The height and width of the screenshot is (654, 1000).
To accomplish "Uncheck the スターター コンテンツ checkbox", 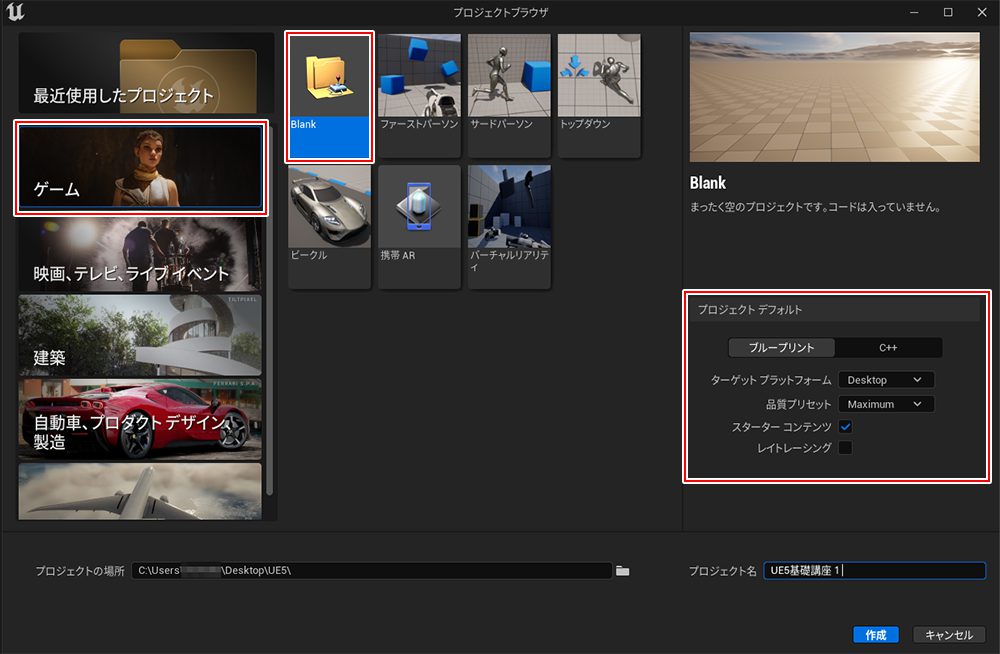I will [845, 427].
